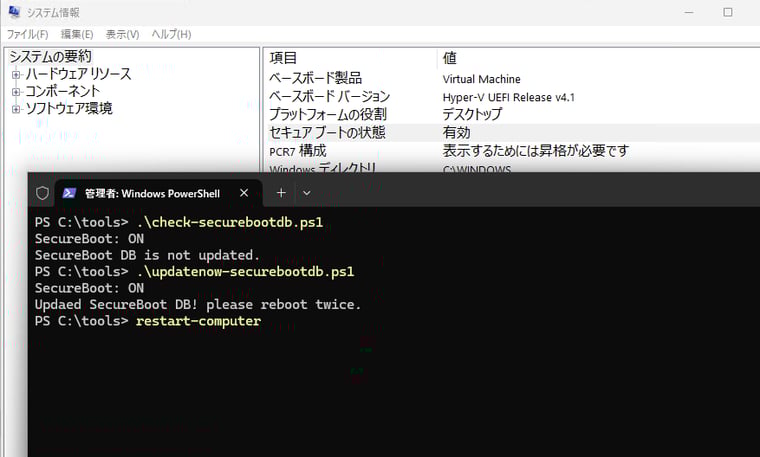Click the 'SecureBoot DB is not updated.' output
760x457 pixels.
[x=147, y=255]
